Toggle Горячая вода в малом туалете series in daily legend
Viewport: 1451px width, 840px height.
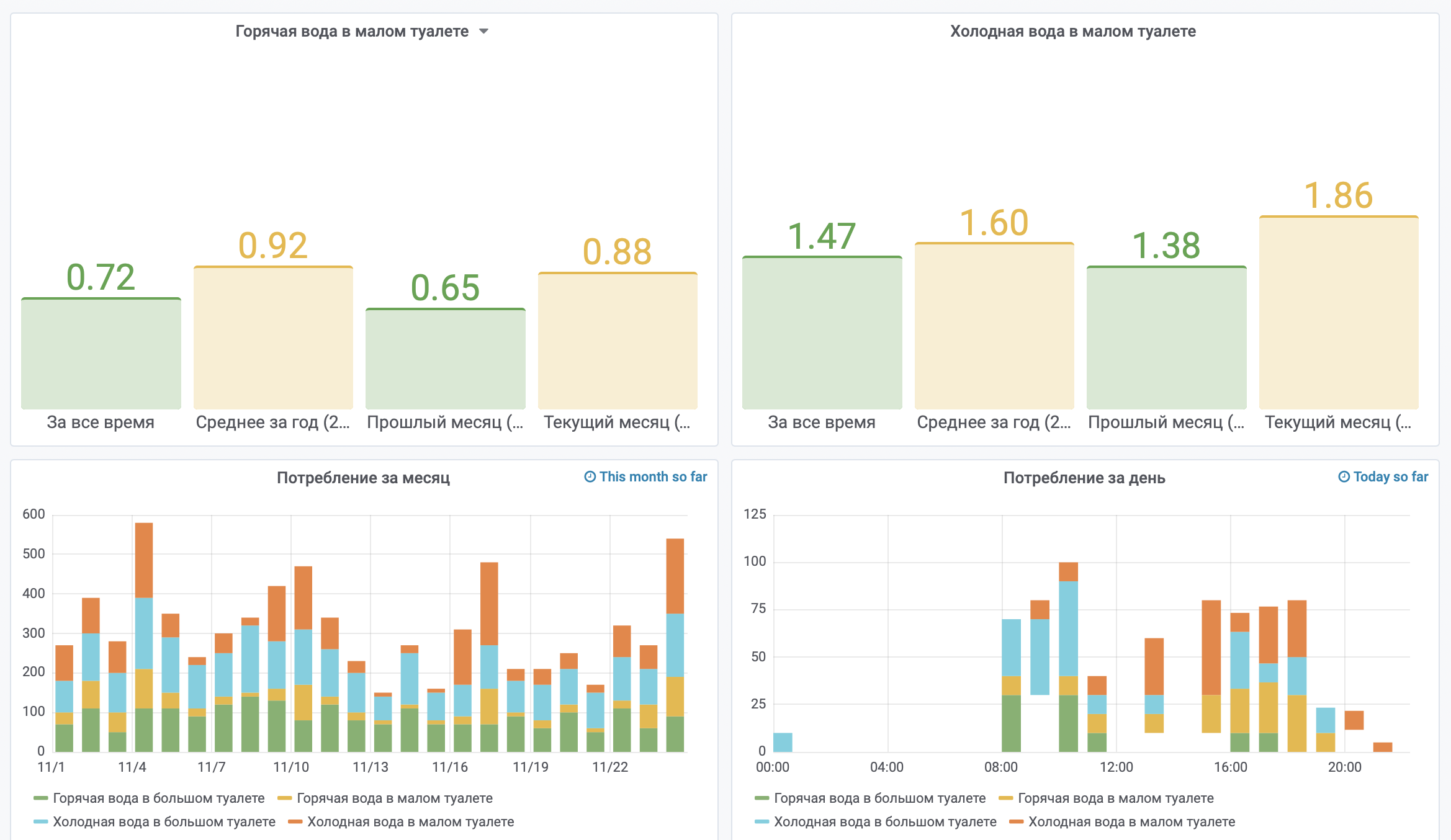(1115, 798)
